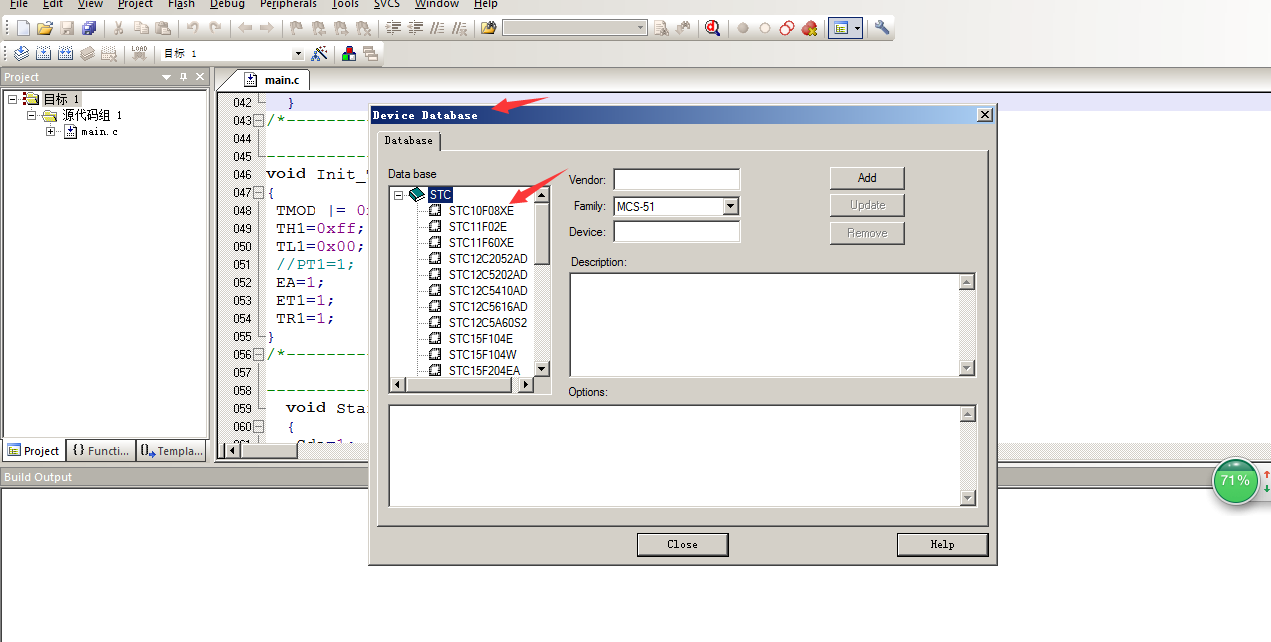The height and width of the screenshot is (642, 1271).
Task: Insert breakpoint red circle icon
Action: [743, 28]
